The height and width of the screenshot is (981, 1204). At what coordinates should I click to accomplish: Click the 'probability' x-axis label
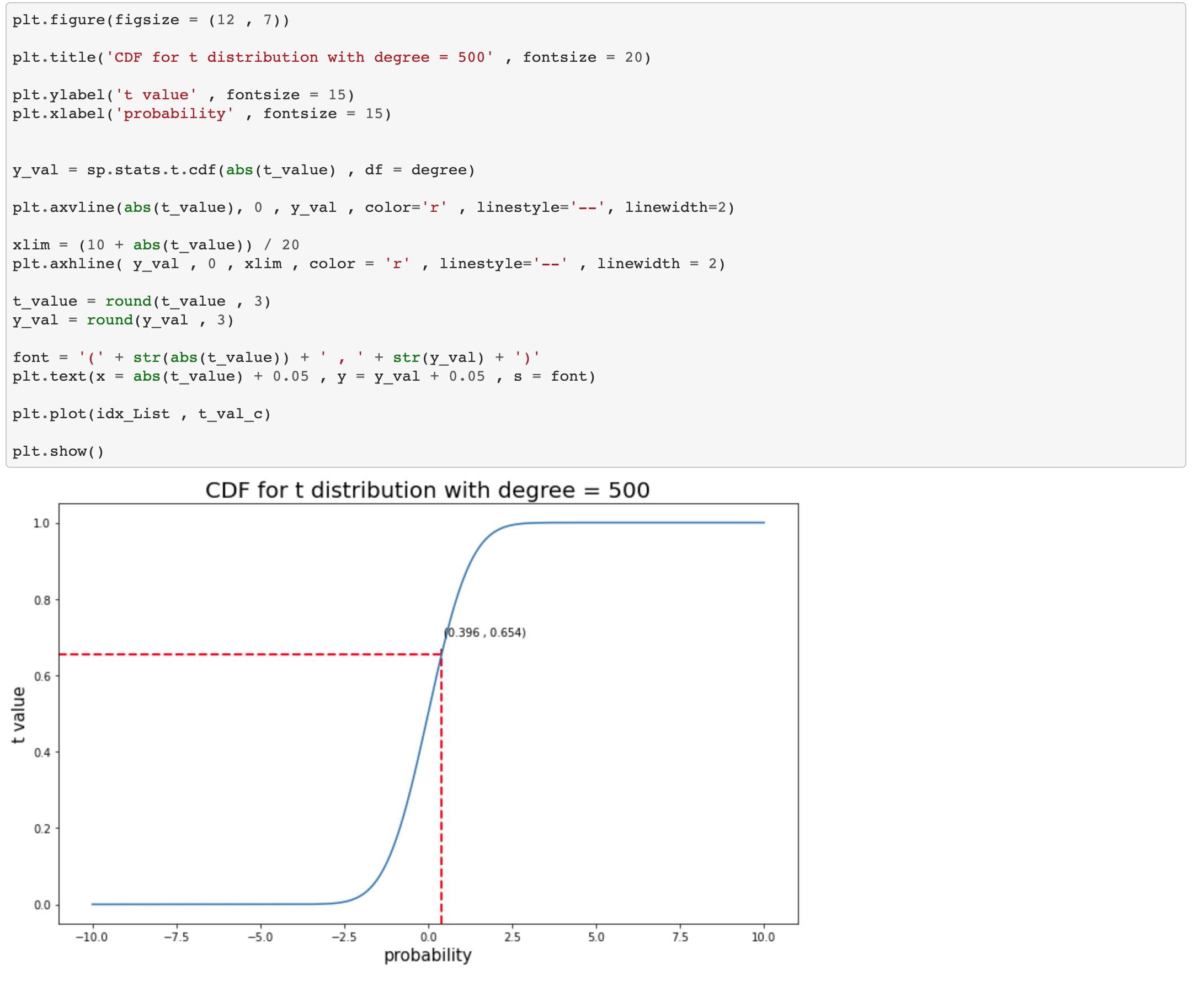click(427, 956)
